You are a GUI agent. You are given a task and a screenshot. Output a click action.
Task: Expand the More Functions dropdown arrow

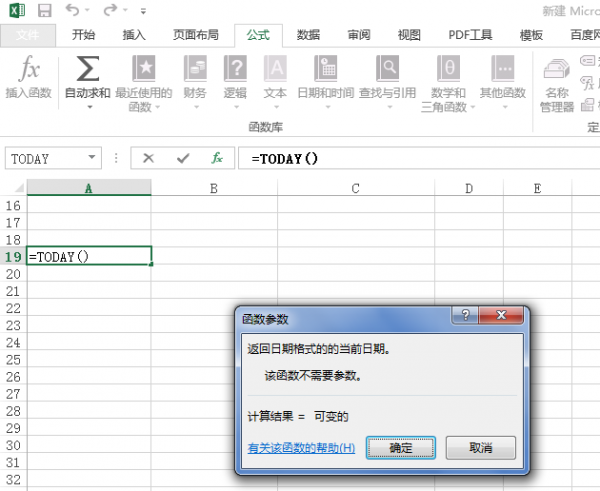coord(505,108)
